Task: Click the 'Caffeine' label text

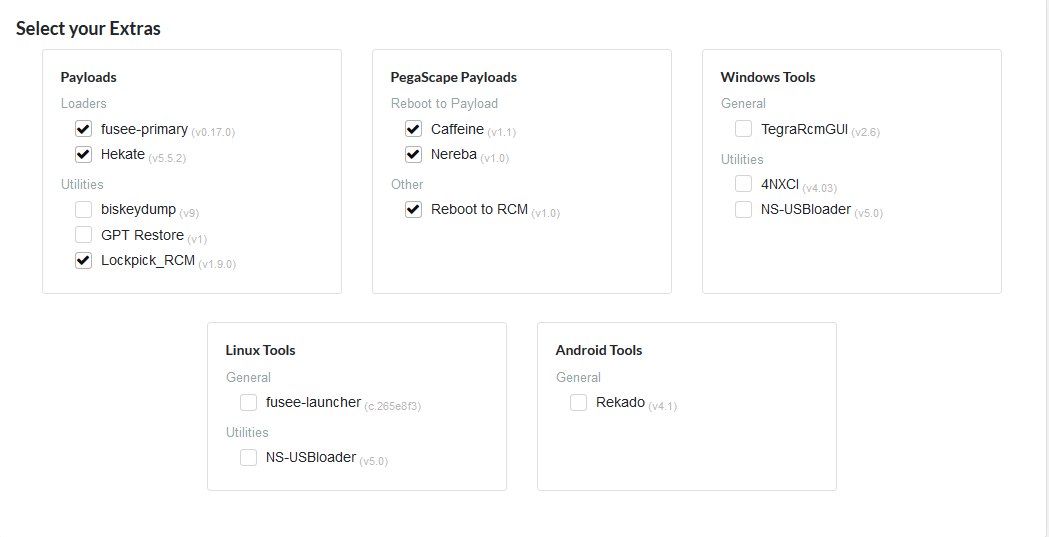Action: click(458, 129)
